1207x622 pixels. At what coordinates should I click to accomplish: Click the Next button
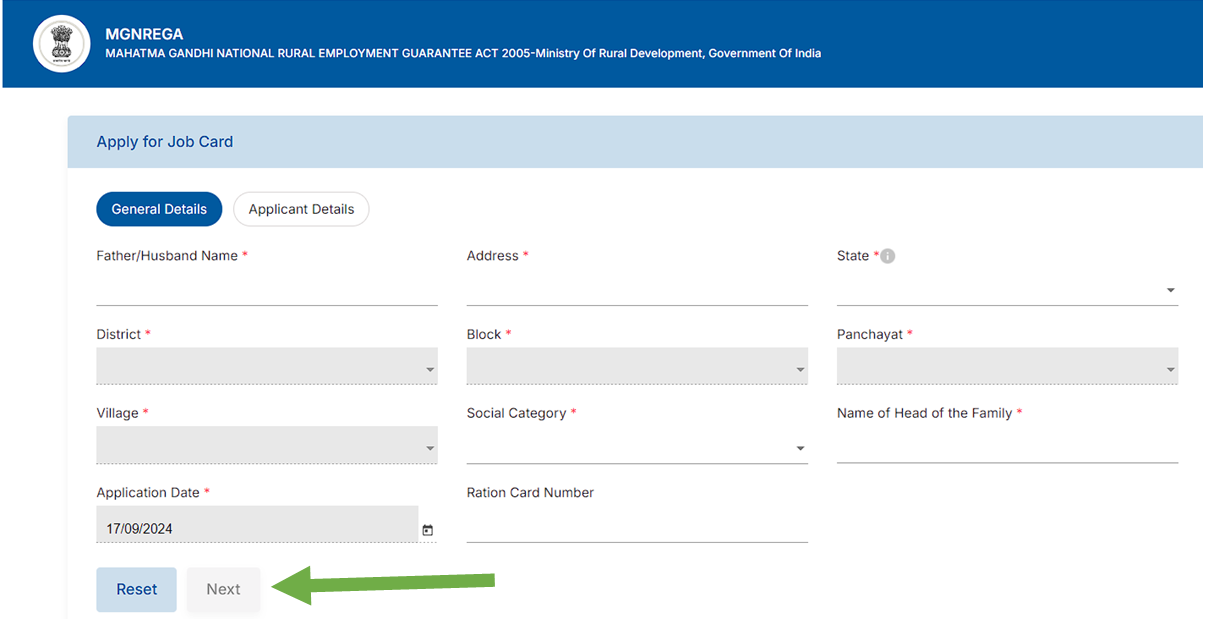coord(223,590)
